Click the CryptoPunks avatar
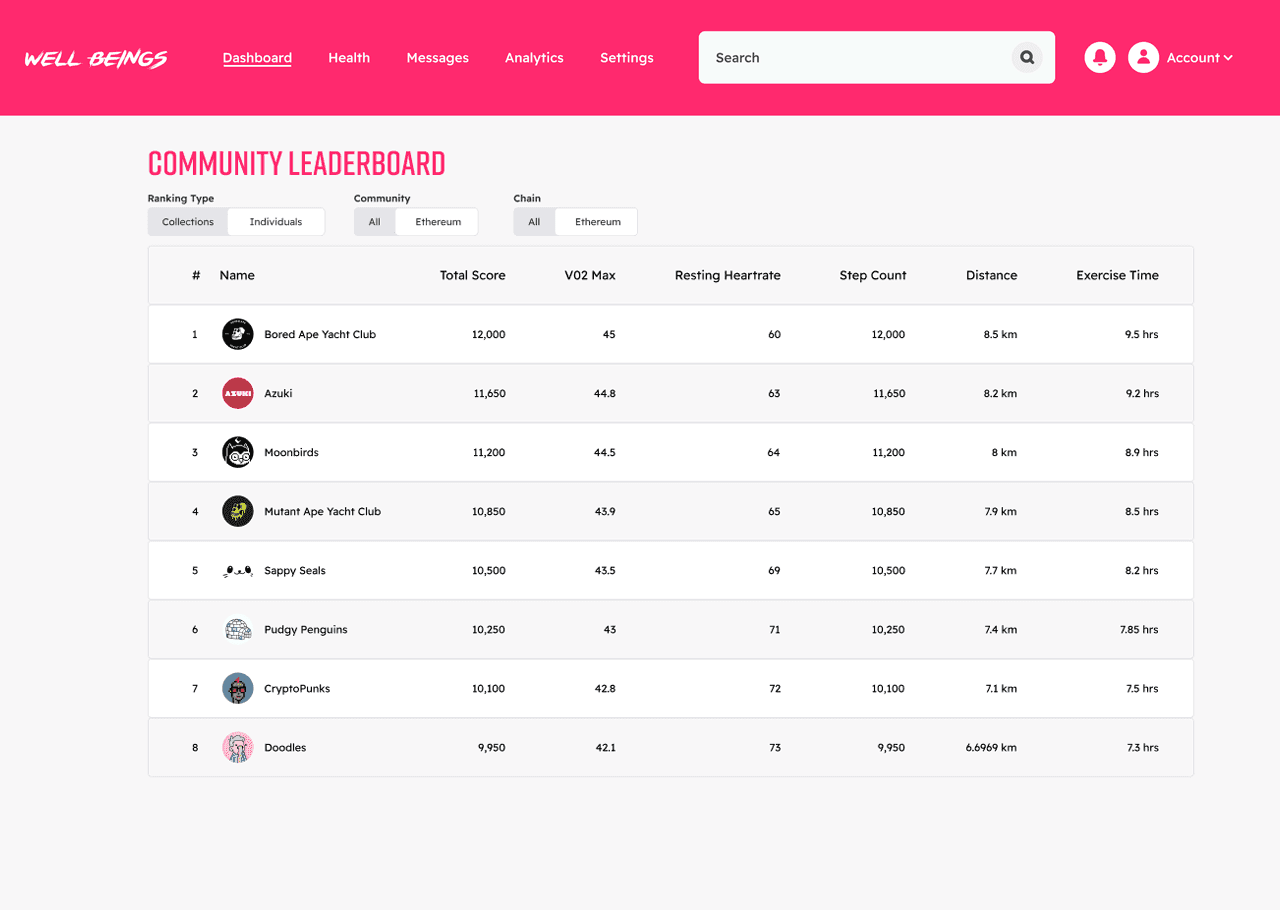The width and height of the screenshot is (1280, 910). 237,688
